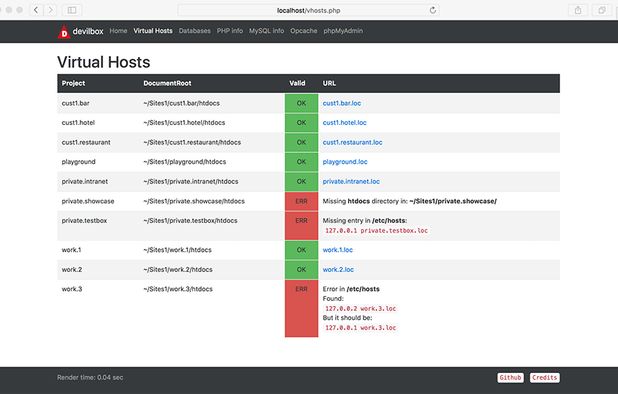
Task: Open the cust1.hotel.loc link
Action: pyautogui.click(x=344, y=123)
